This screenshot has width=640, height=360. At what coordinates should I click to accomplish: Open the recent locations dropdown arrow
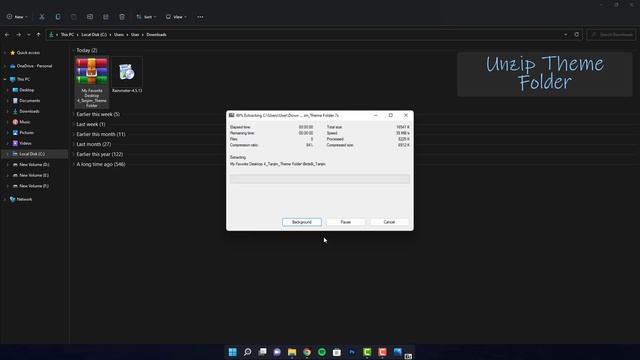pos(29,35)
